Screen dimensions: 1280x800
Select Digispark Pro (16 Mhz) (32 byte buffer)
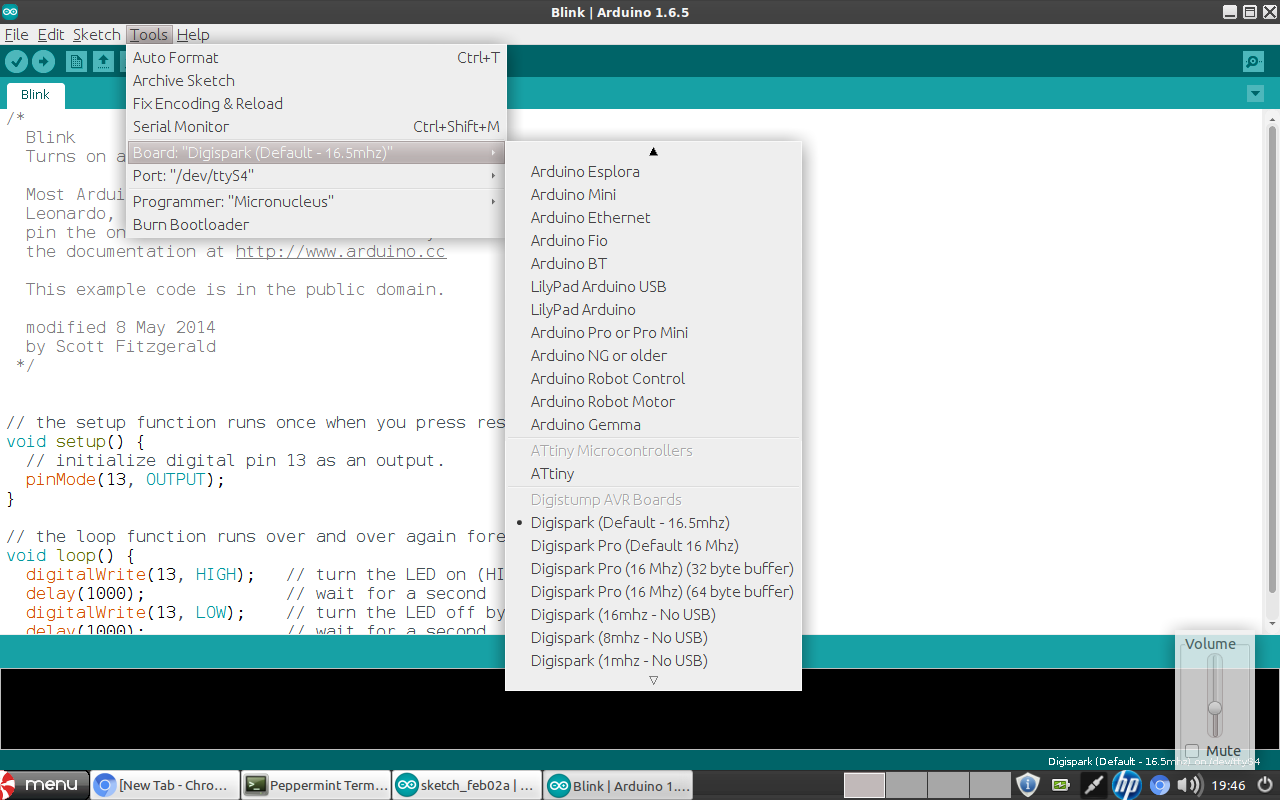pos(654,568)
